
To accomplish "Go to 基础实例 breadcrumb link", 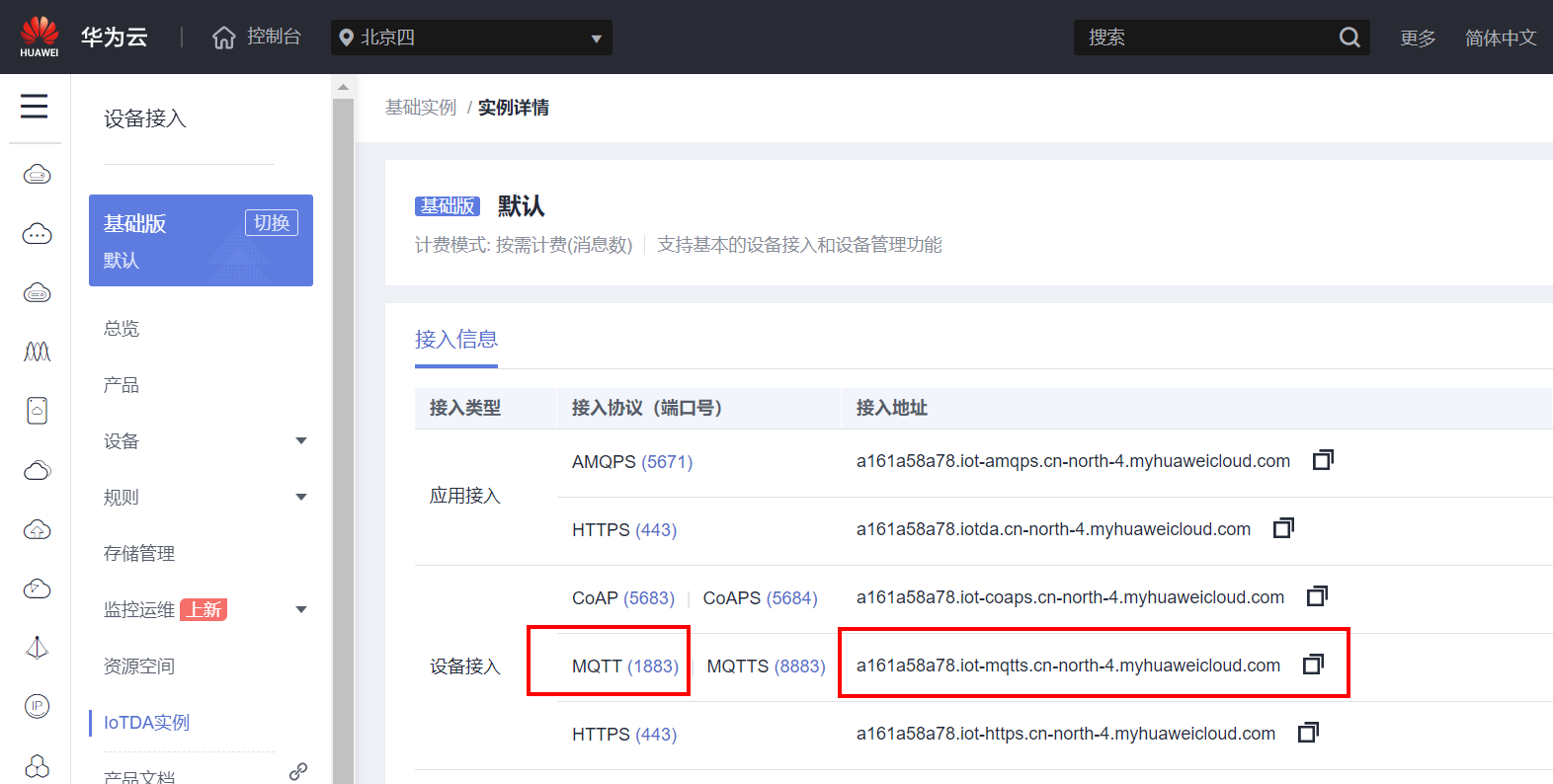I will point(421,108).
